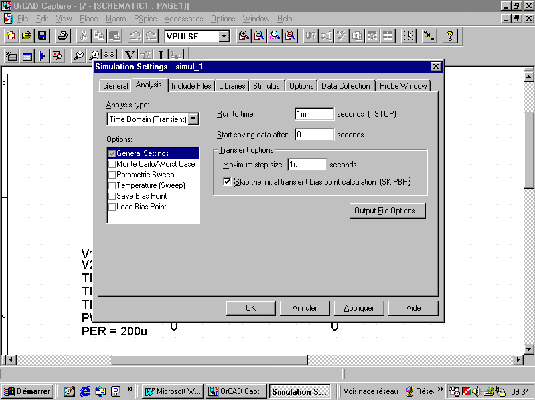Click the View Simulation Results icon
535x400 pixels.
point(58,56)
